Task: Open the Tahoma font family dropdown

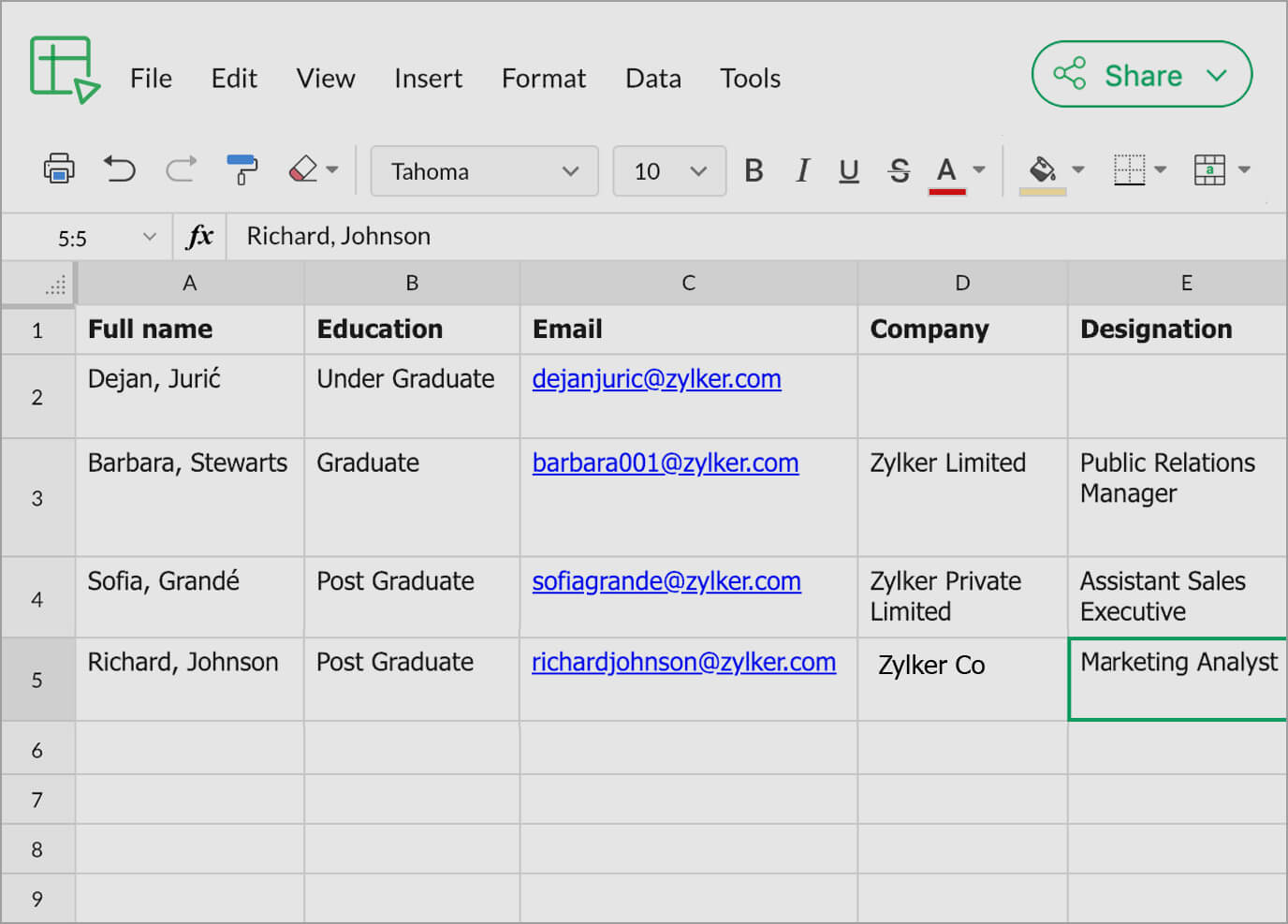Action: click(484, 171)
